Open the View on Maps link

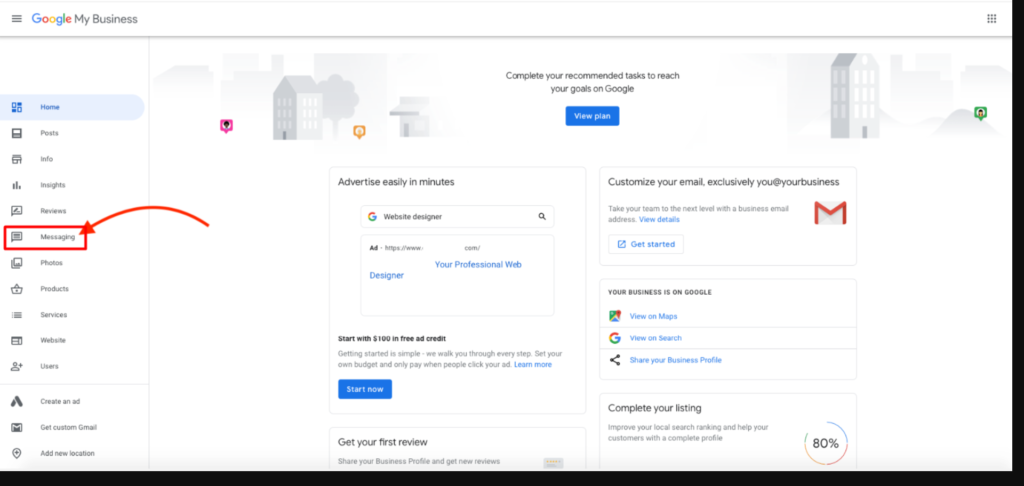[653, 316]
